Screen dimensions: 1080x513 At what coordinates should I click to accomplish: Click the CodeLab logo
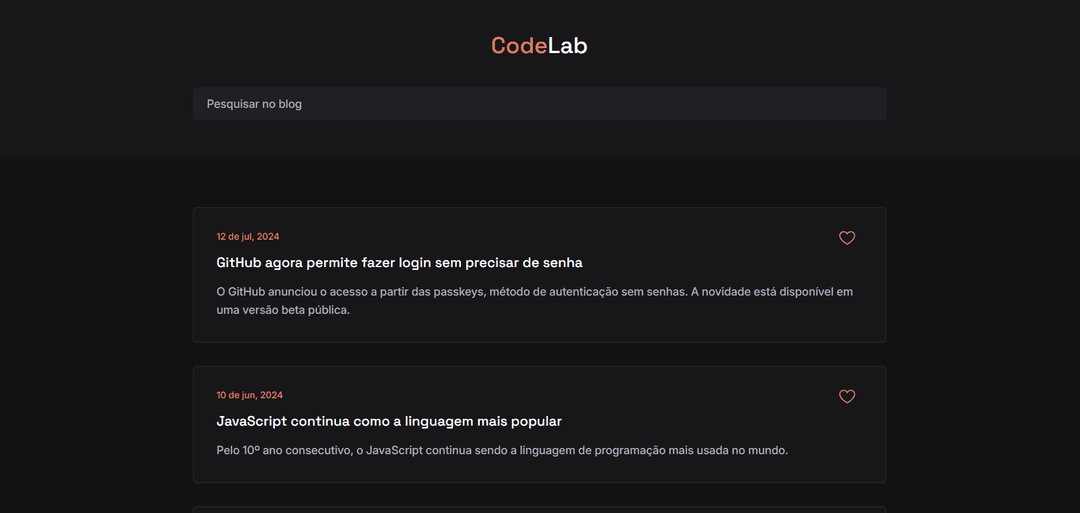click(x=539, y=46)
